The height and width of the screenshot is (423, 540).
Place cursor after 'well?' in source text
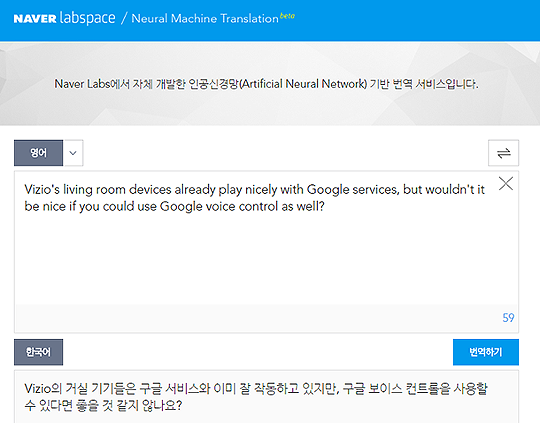point(325,206)
